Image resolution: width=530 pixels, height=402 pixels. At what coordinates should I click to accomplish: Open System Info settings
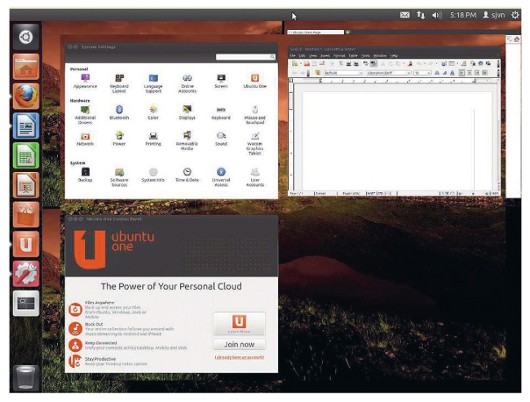tap(153, 175)
